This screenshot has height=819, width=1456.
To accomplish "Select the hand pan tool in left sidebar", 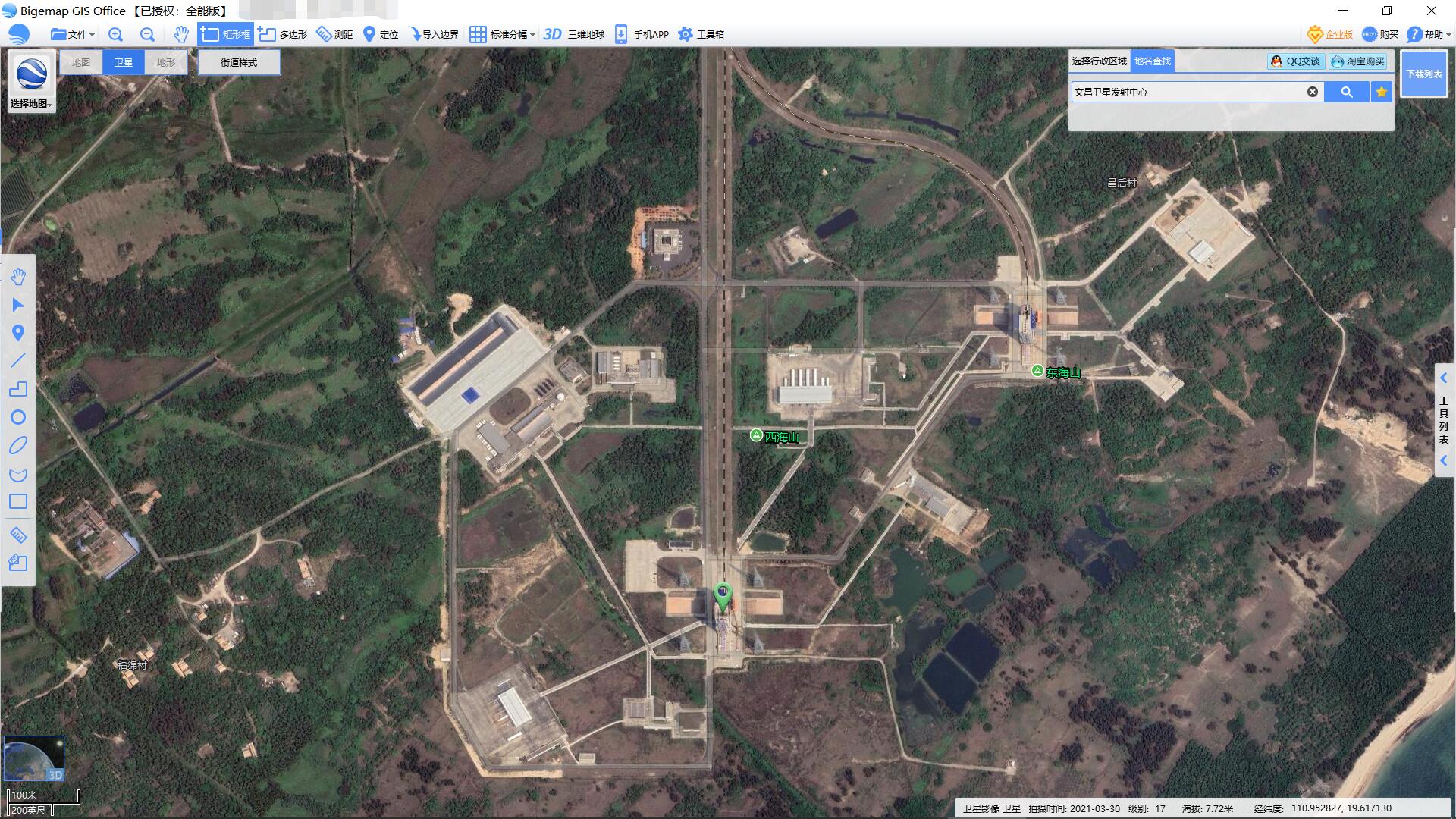I will [19, 277].
